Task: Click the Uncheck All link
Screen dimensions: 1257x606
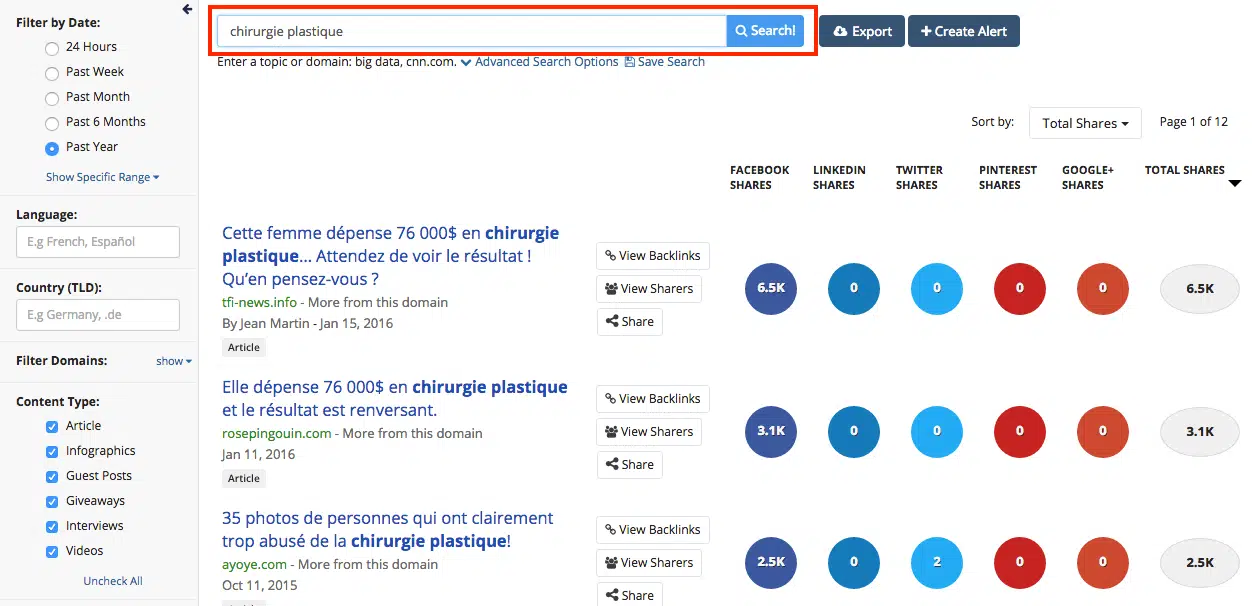Action: click(113, 581)
